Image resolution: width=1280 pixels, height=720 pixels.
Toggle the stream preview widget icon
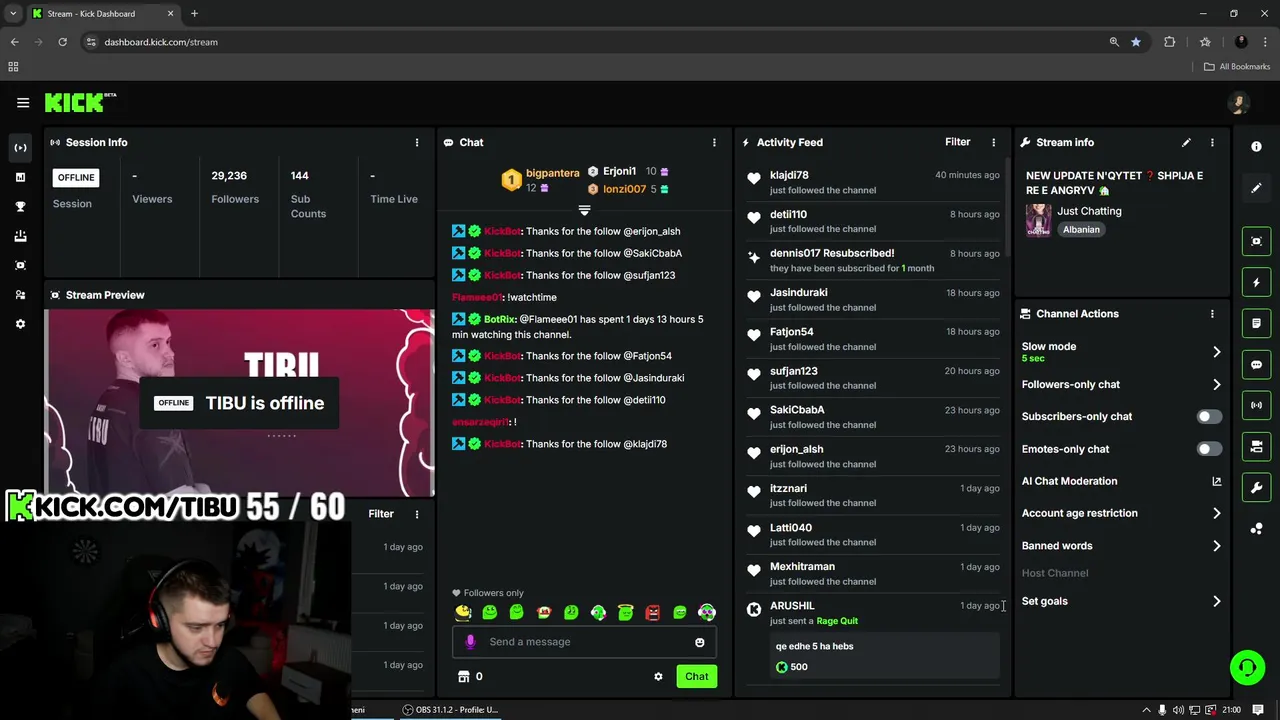pyautogui.click(x=1257, y=241)
